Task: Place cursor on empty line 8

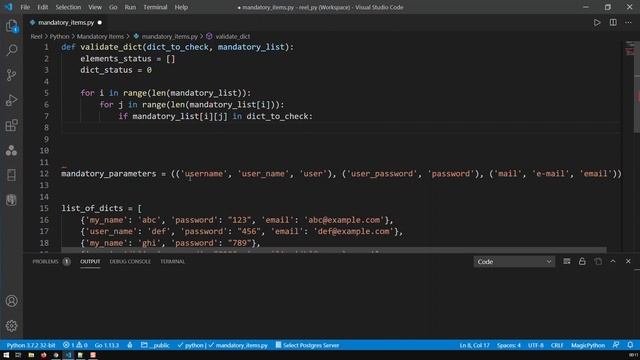Action: pyautogui.click(x=341, y=127)
